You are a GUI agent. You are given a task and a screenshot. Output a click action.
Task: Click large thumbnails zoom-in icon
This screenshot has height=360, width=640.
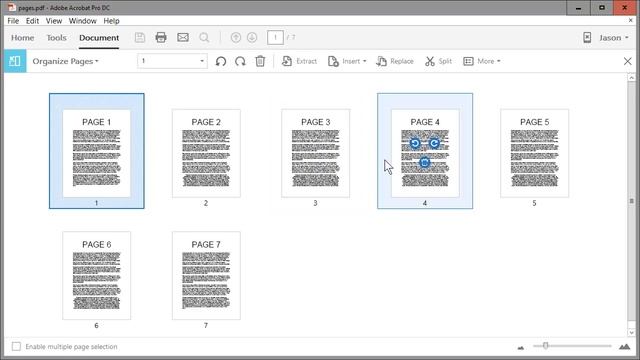click(624, 347)
